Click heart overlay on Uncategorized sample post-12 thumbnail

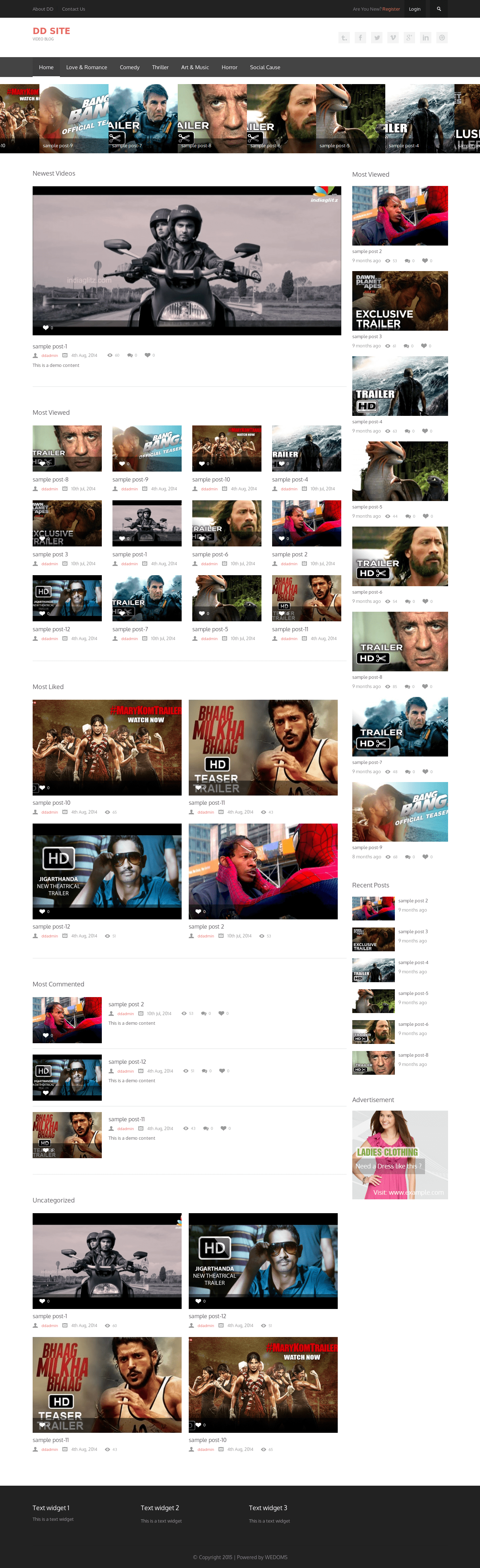pyautogui.click(x=198, y=1301)
